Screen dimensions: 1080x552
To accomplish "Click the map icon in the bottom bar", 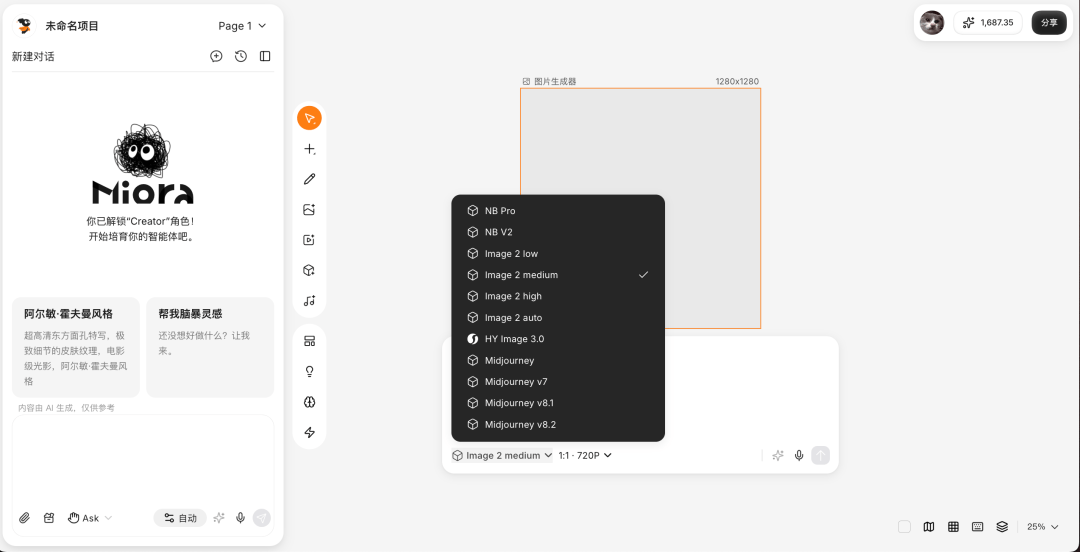I will tap(929, 527).
